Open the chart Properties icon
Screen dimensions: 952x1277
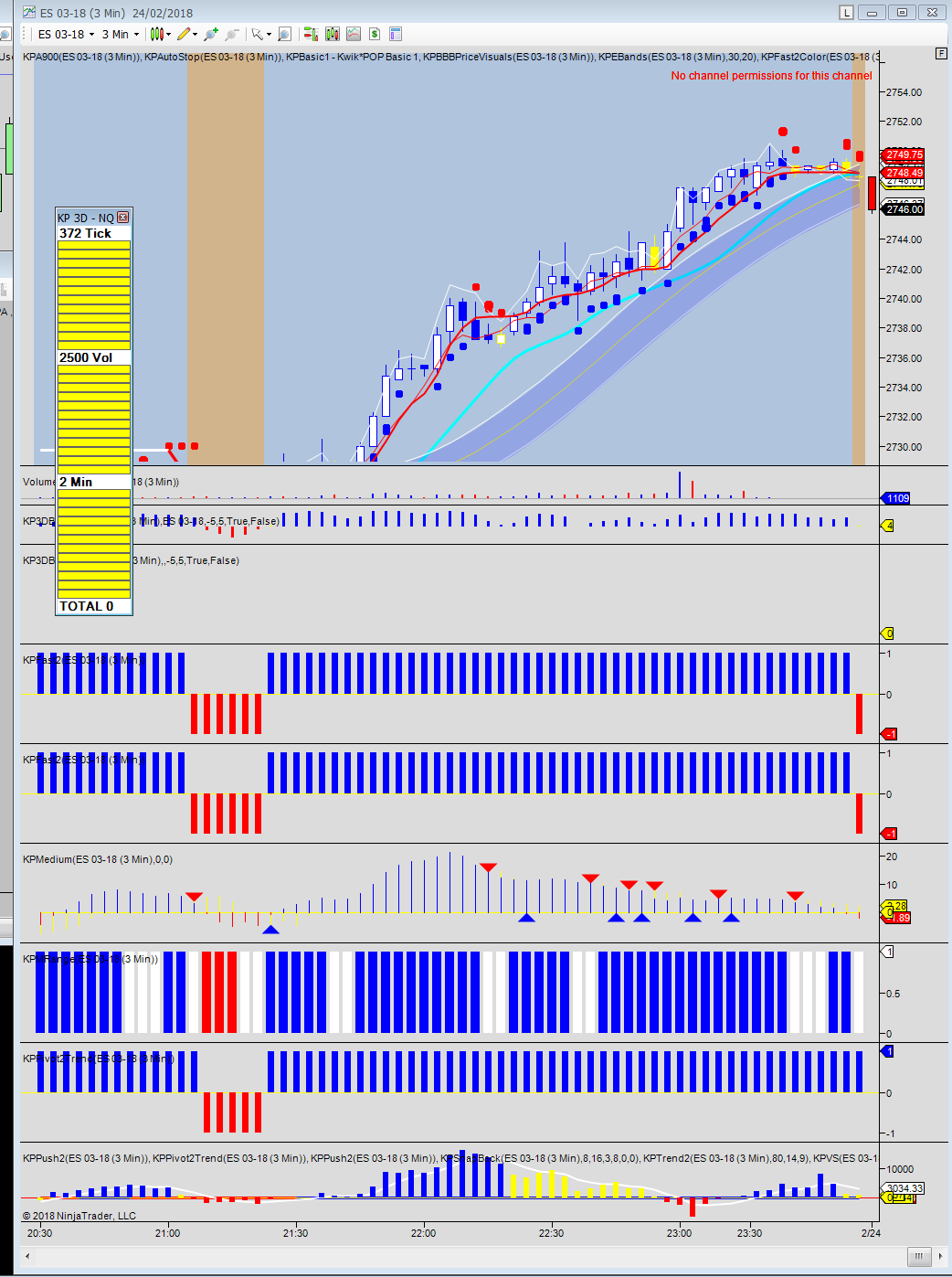click(396, 34)
